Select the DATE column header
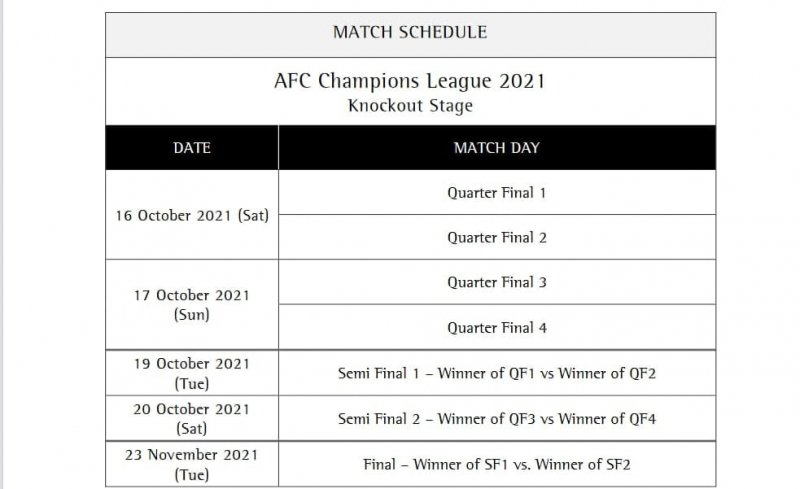The width and height of the screenshot is (800, 489). pyautogui.click(x=192, y=148)
